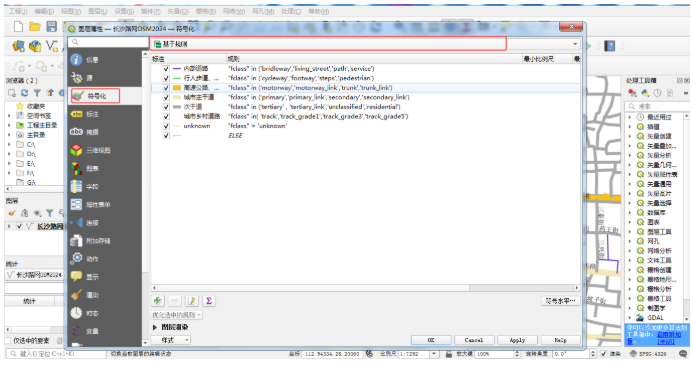This screenshot has height=366, width=692.
Task: Expand the C:\ drive in Browser panel
Action: coord(9,144)
